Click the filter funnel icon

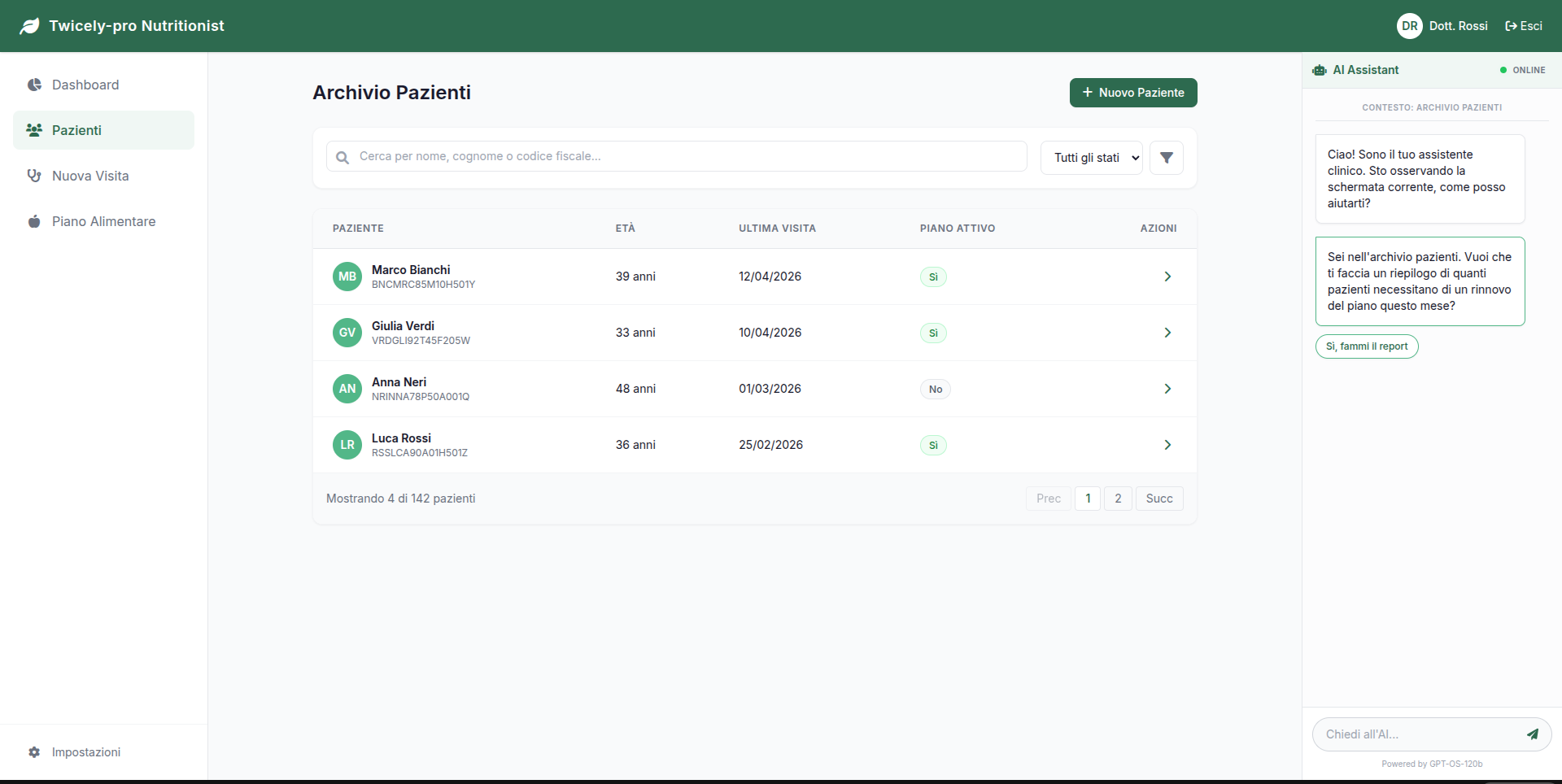[x=1166, y=158]
